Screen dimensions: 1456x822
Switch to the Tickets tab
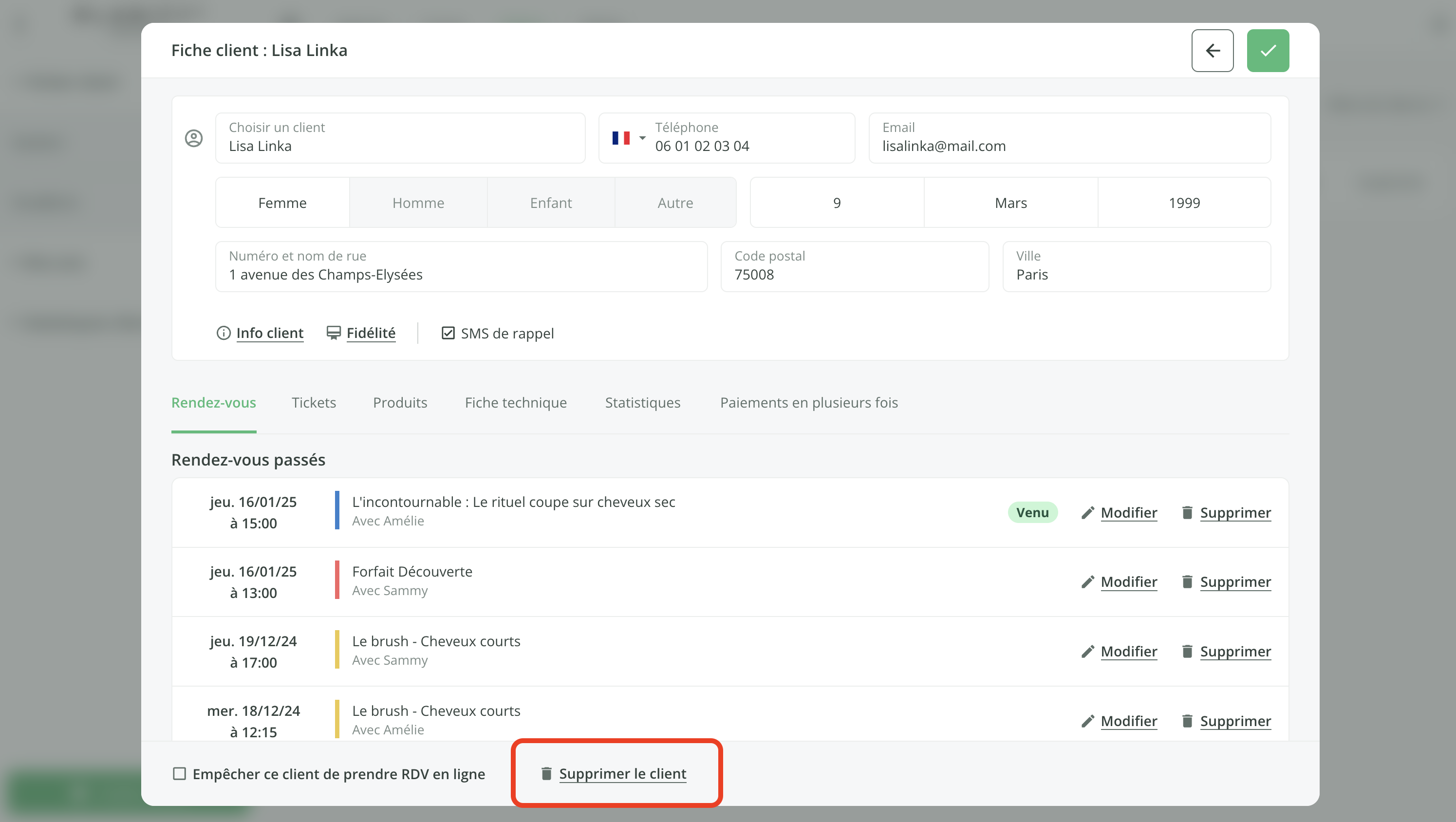pyautogui.click(x=313, y=403)
